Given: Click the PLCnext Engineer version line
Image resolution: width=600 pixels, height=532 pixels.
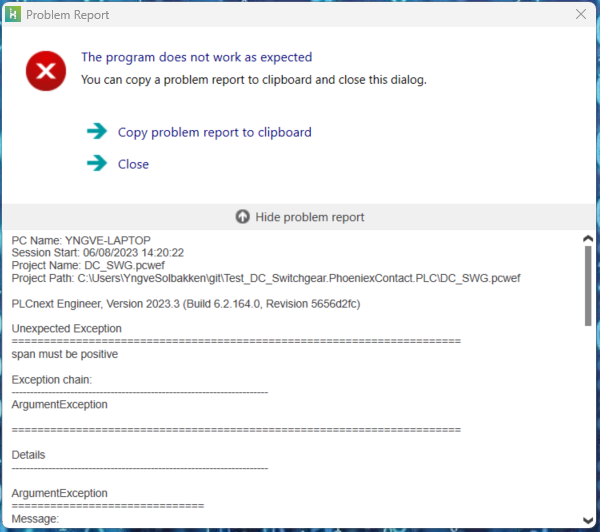Looking at the screenshot, I should pos(184,303).
